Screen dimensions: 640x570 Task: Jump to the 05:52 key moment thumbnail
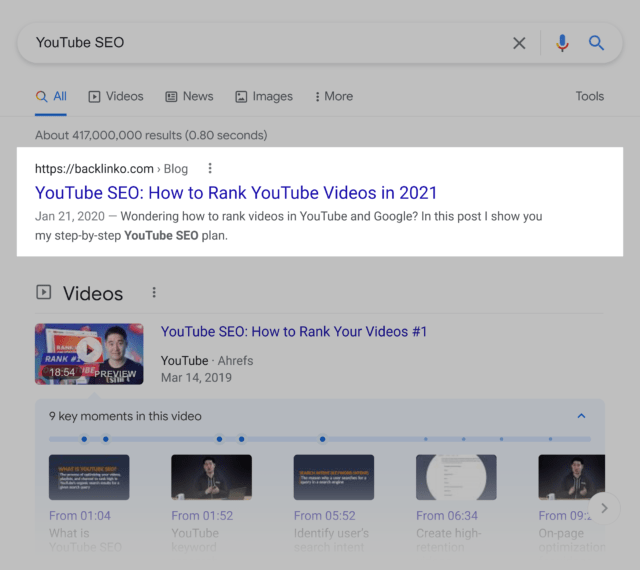(333, 478)
